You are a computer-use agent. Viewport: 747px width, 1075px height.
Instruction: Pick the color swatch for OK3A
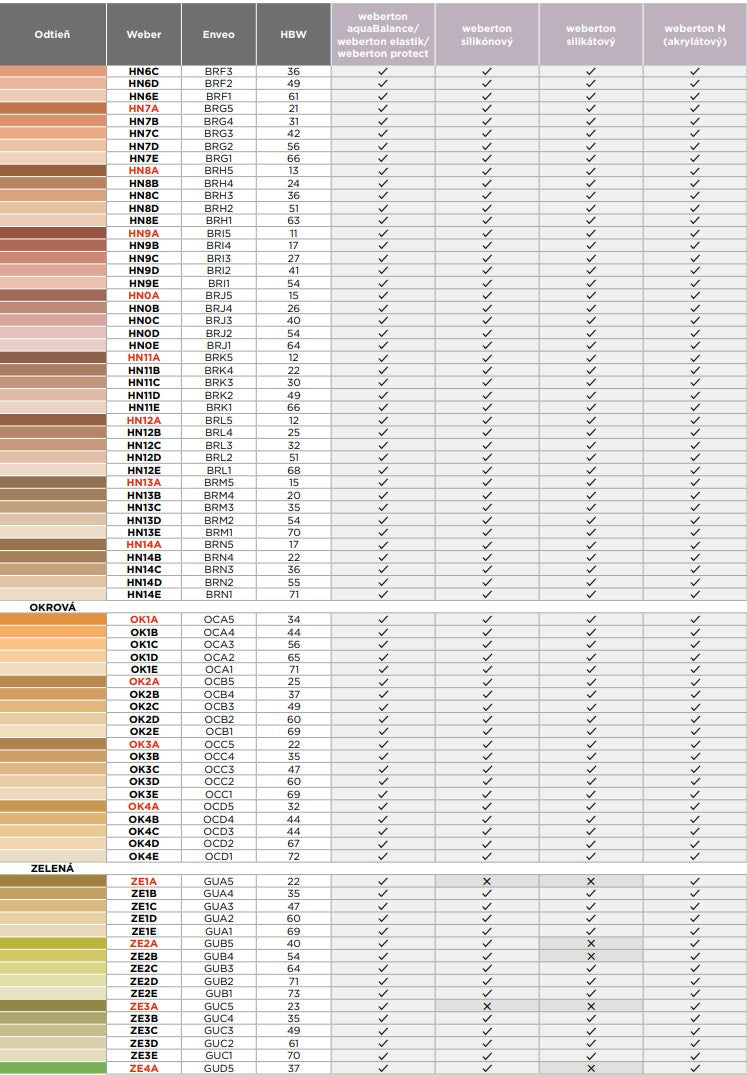(53, 744)
